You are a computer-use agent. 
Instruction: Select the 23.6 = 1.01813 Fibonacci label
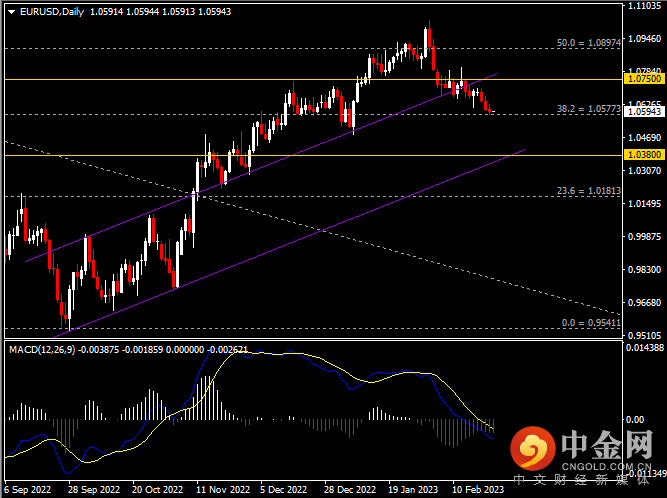point(589,189)
